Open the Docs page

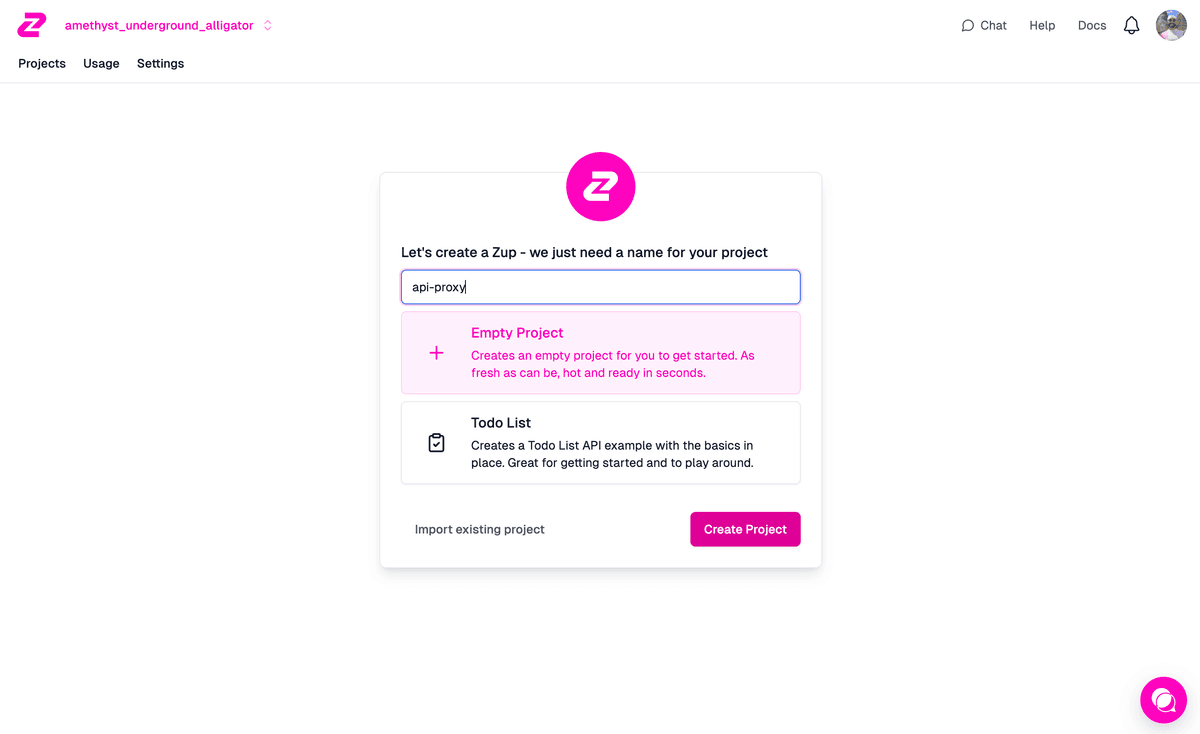click(x=1091, y=25)
